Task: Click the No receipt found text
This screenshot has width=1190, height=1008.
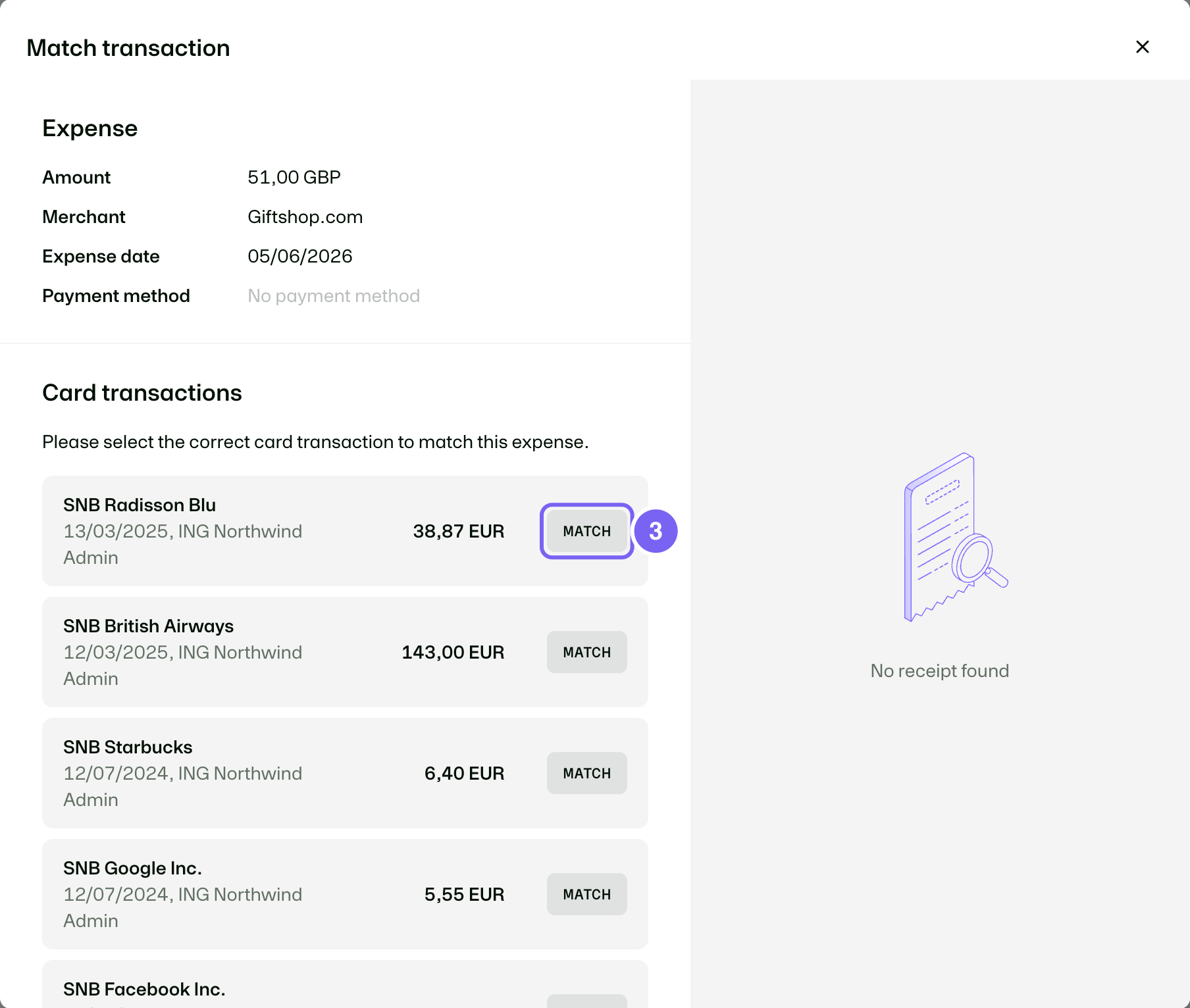Action: point(940,670)
